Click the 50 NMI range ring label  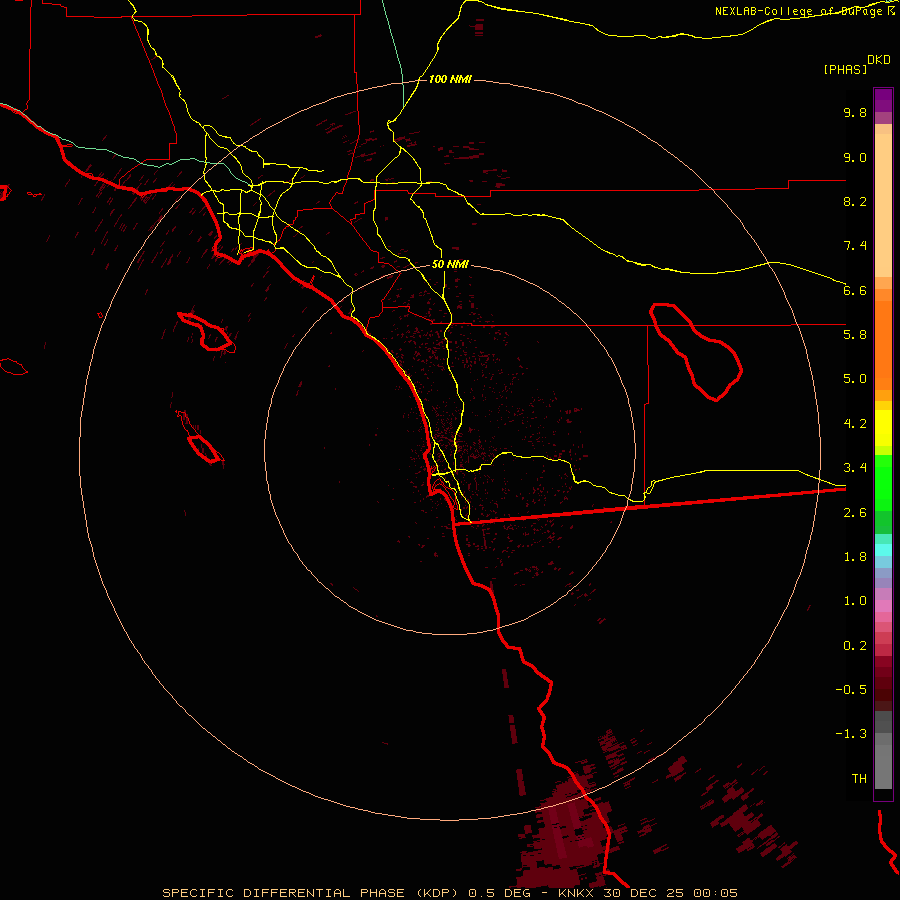tap(450, 265)
